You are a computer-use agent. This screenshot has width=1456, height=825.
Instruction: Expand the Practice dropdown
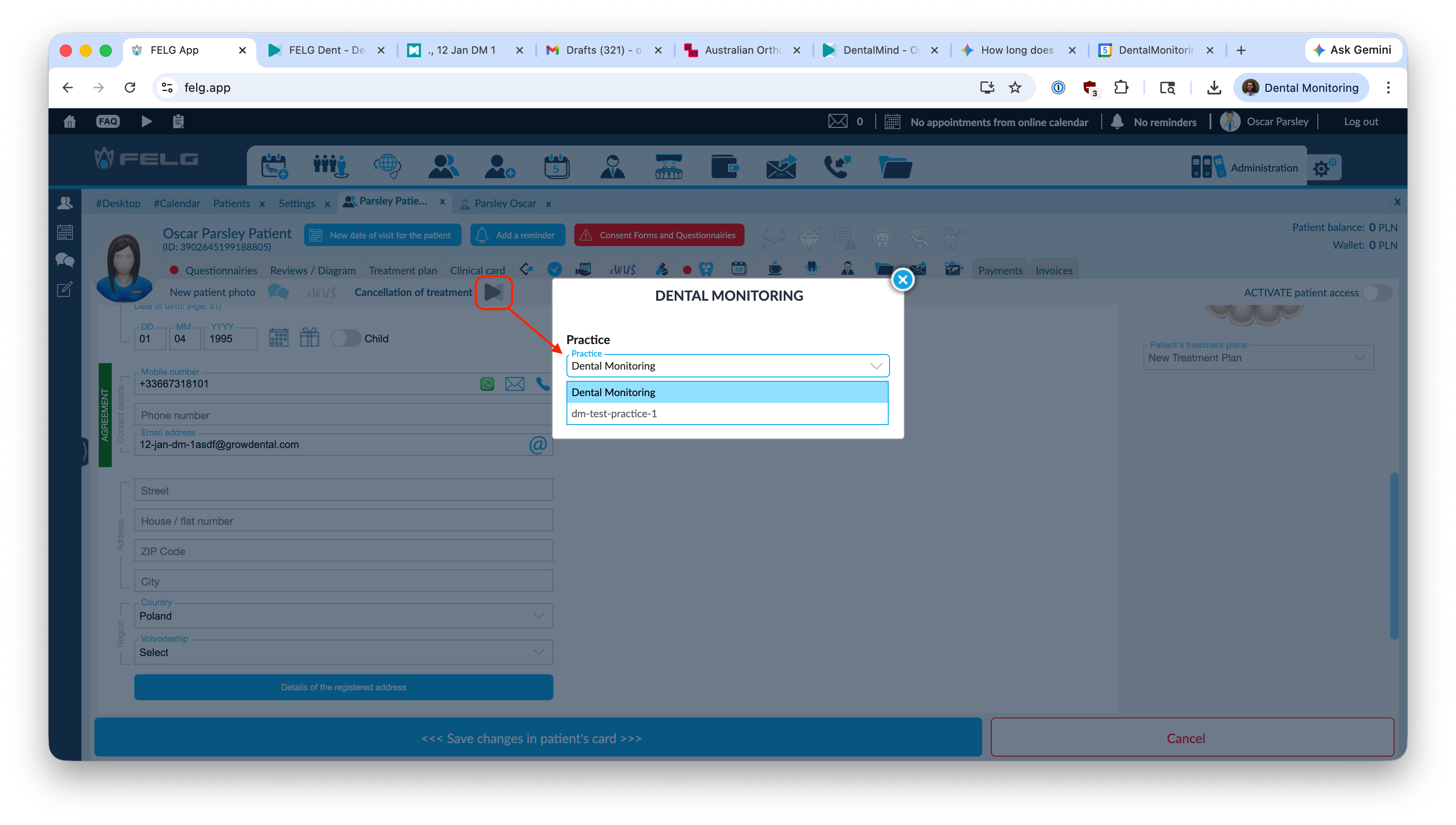(x=727, y=366)
